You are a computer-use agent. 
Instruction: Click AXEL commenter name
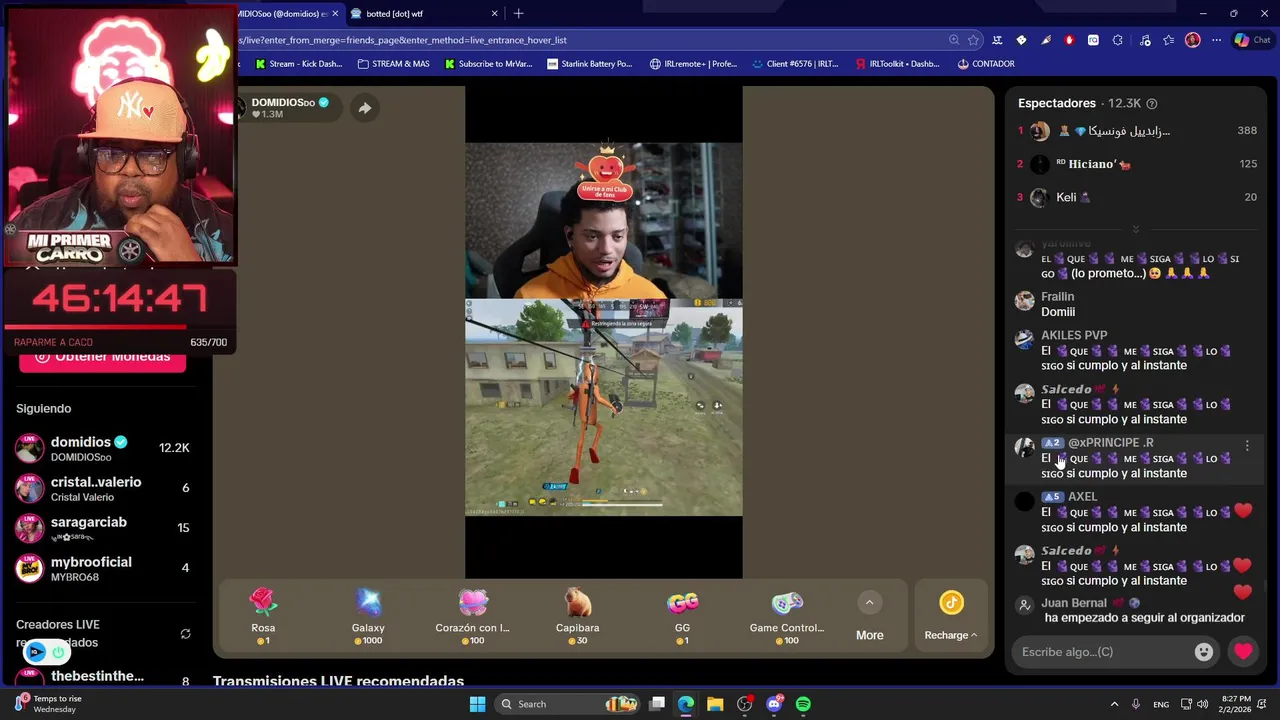[x=1082, y=497]
